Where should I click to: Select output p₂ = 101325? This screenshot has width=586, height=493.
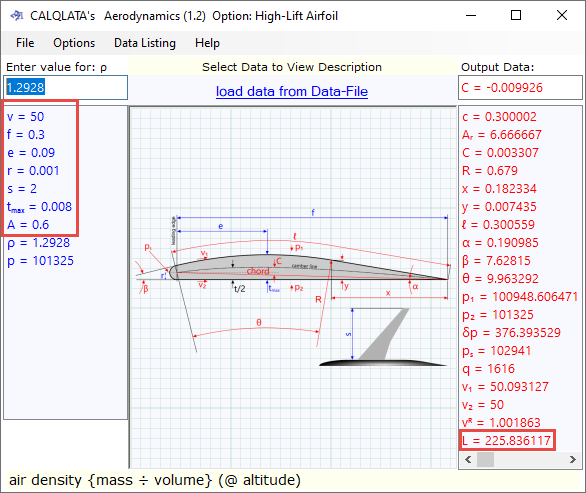click(498, 315)
